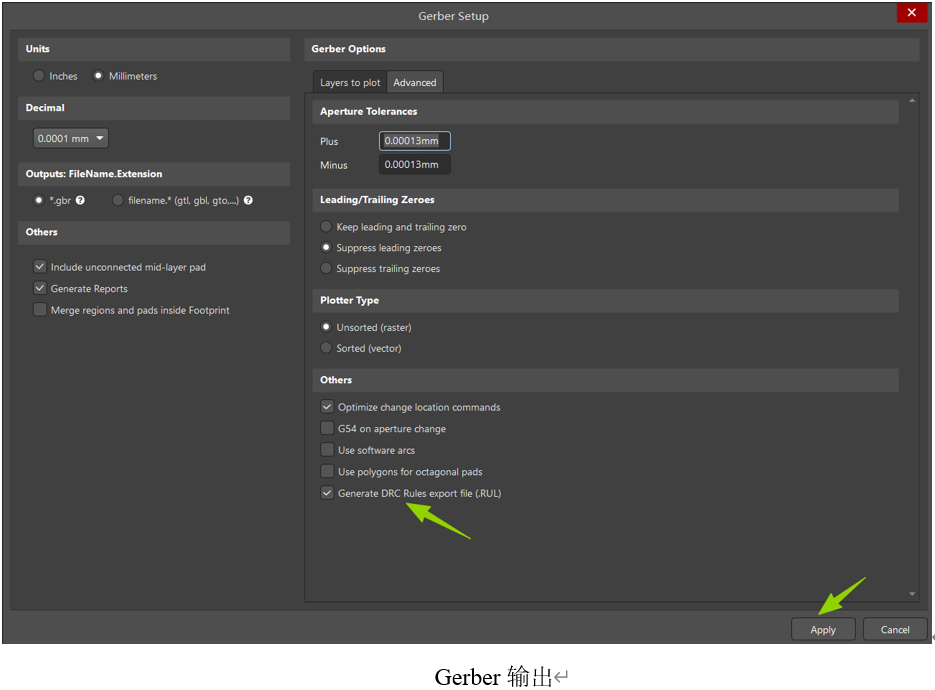935x690 pixels.
Task: Click the Cancel button
Action: [x=894, y=629]
